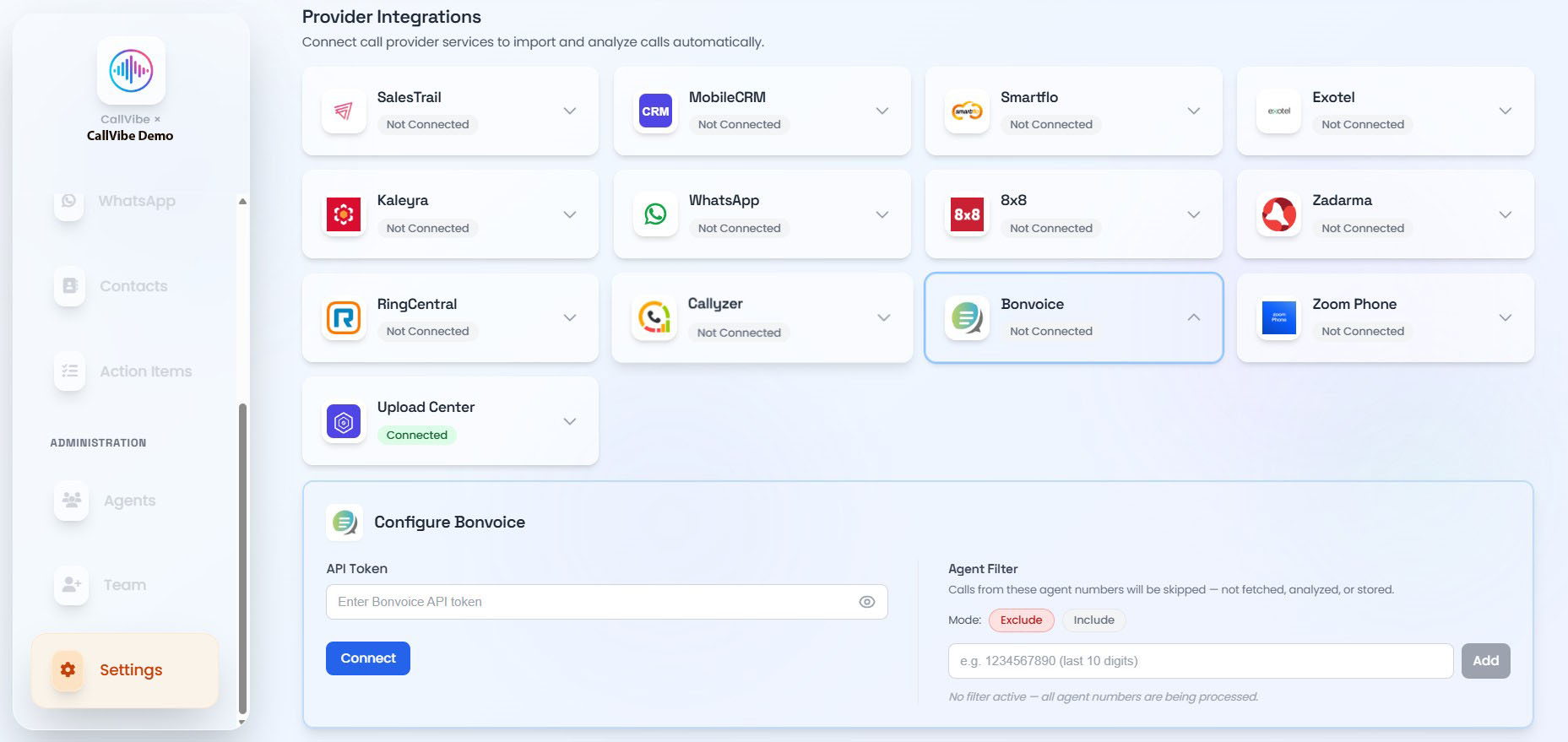Screen dimensions: 1568x742
Task: Click the Smartflo provider logo
Action: [x=967, y=111]
